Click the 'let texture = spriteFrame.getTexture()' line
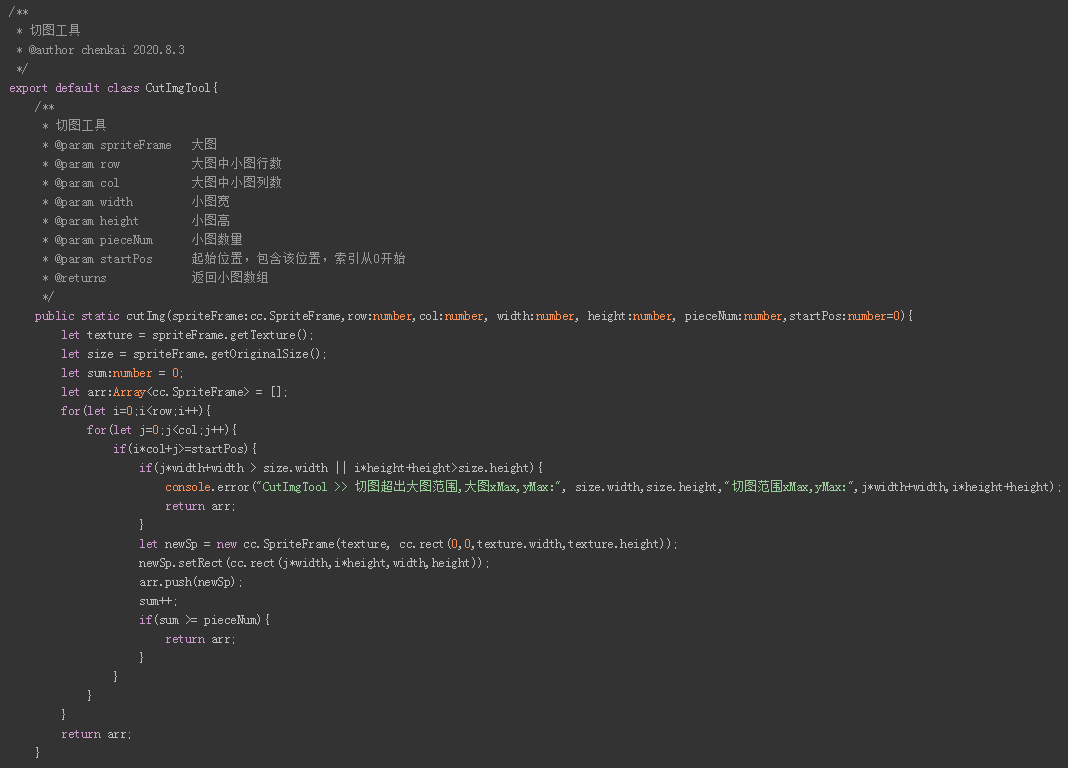The height and width of the screenshot is (768, 1068). (x=187, y=335)
